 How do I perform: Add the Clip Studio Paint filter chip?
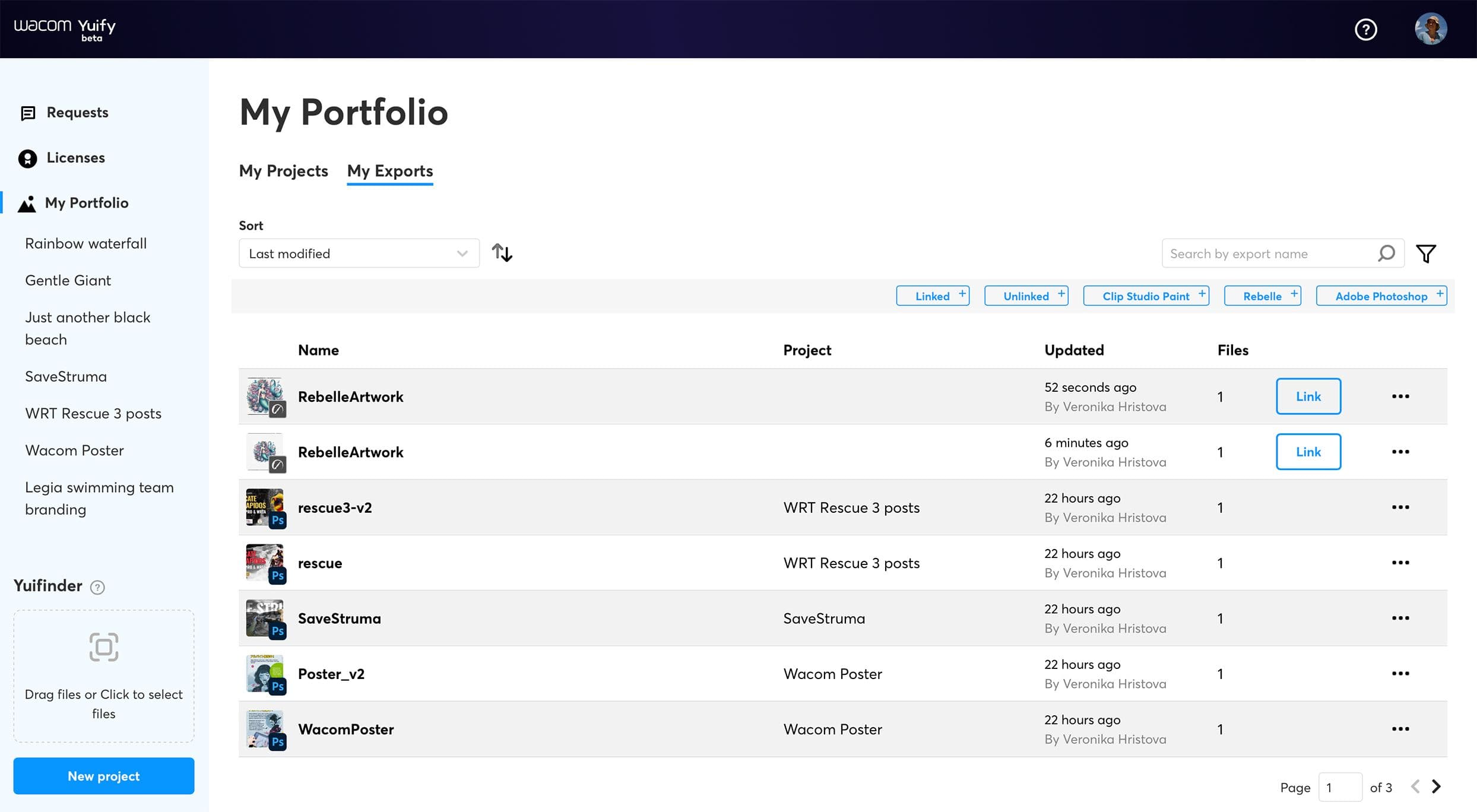click(x=1146, y=296)
